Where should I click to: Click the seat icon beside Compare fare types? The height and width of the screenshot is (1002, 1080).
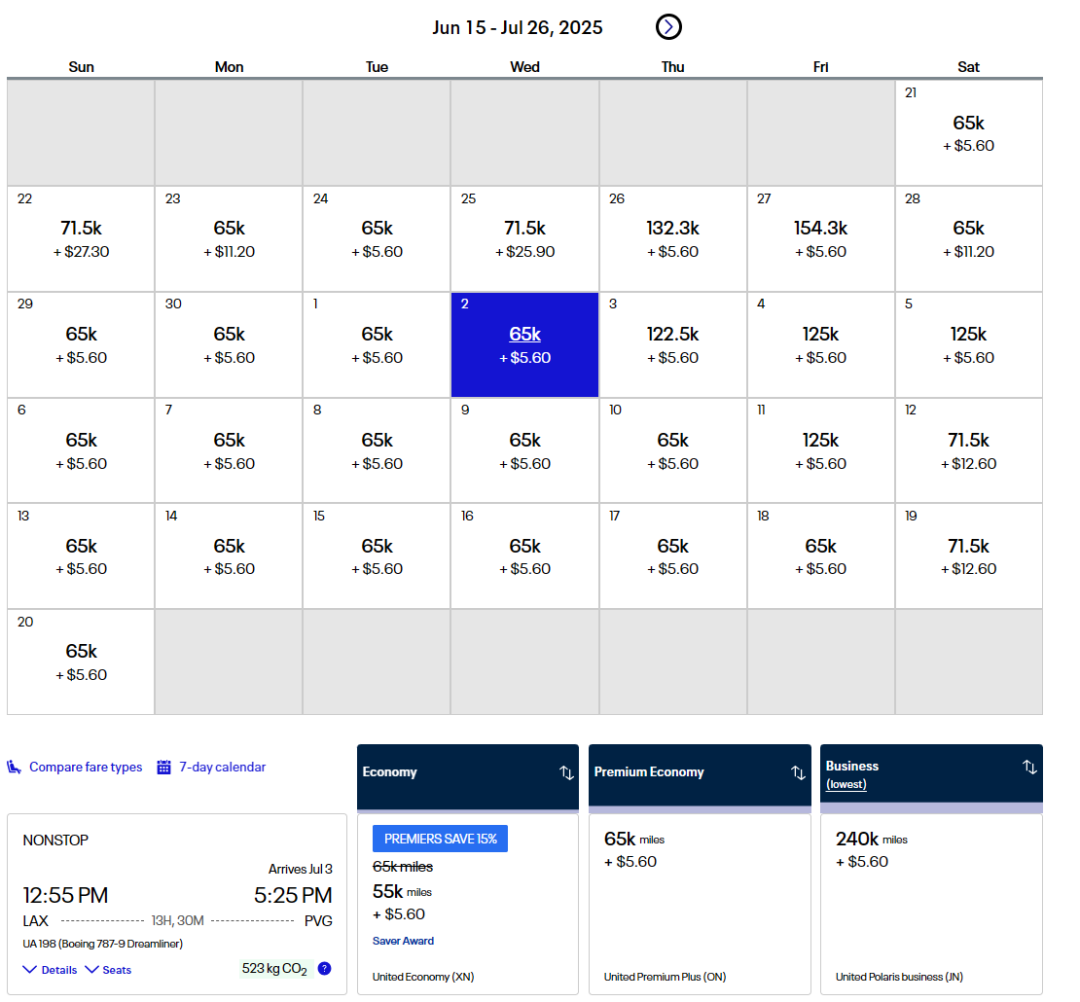[x=15, y=767]
